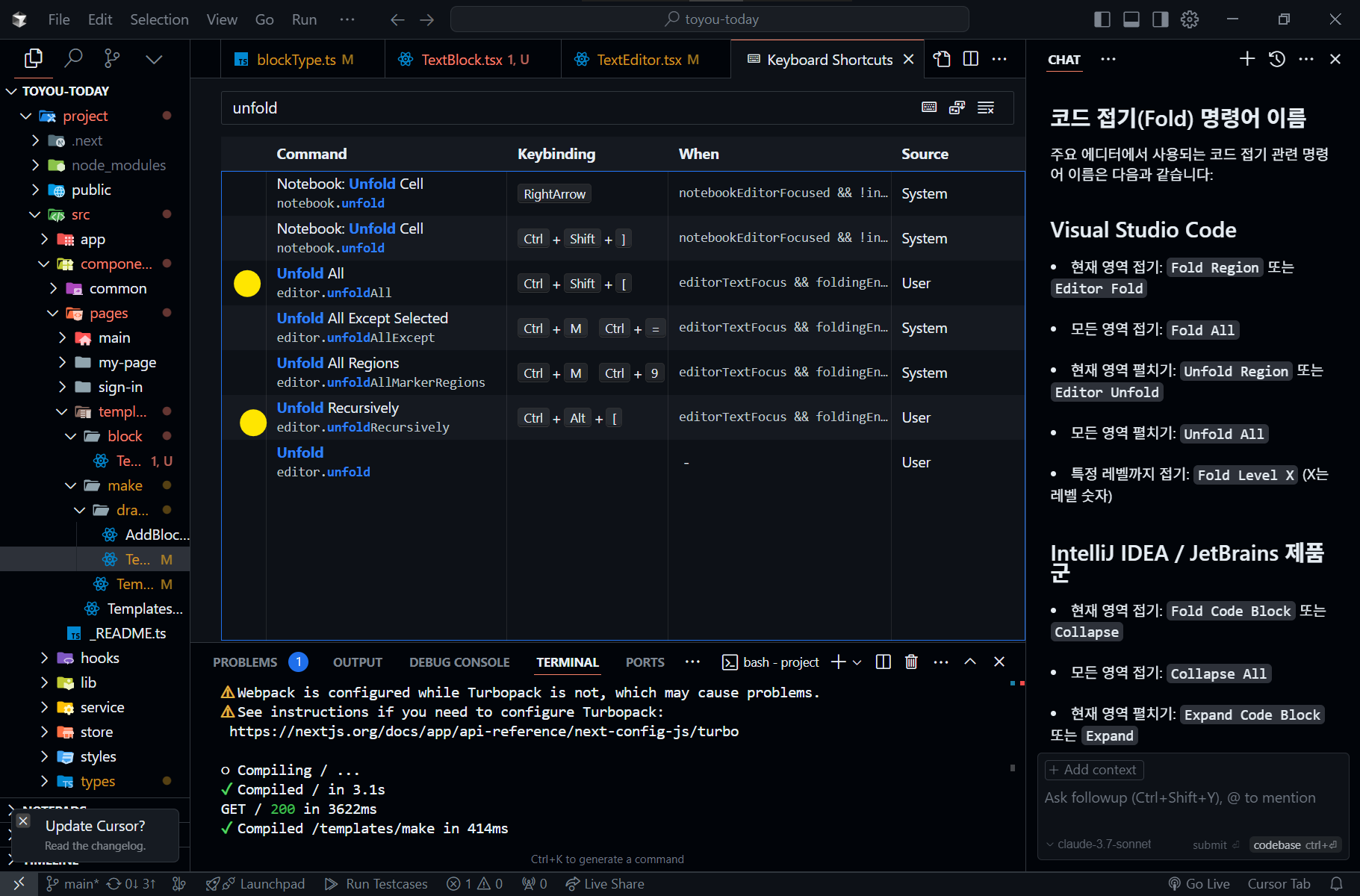Open the settings gear in title bar
1360x896 pixels.
tap(1190, 19)
